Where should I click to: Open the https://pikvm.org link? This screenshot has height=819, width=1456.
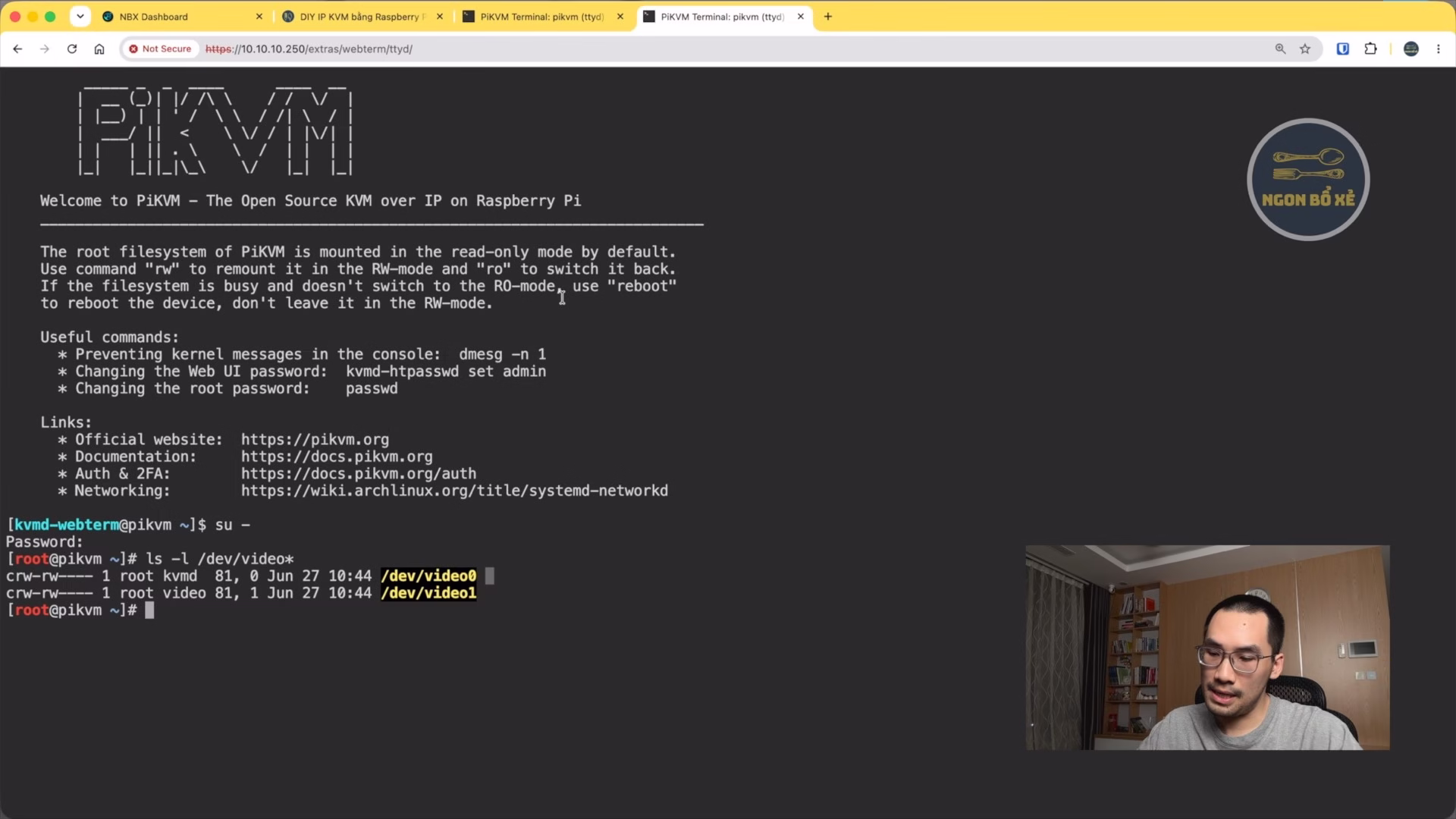pyautogui.click(x=315, y=440)
